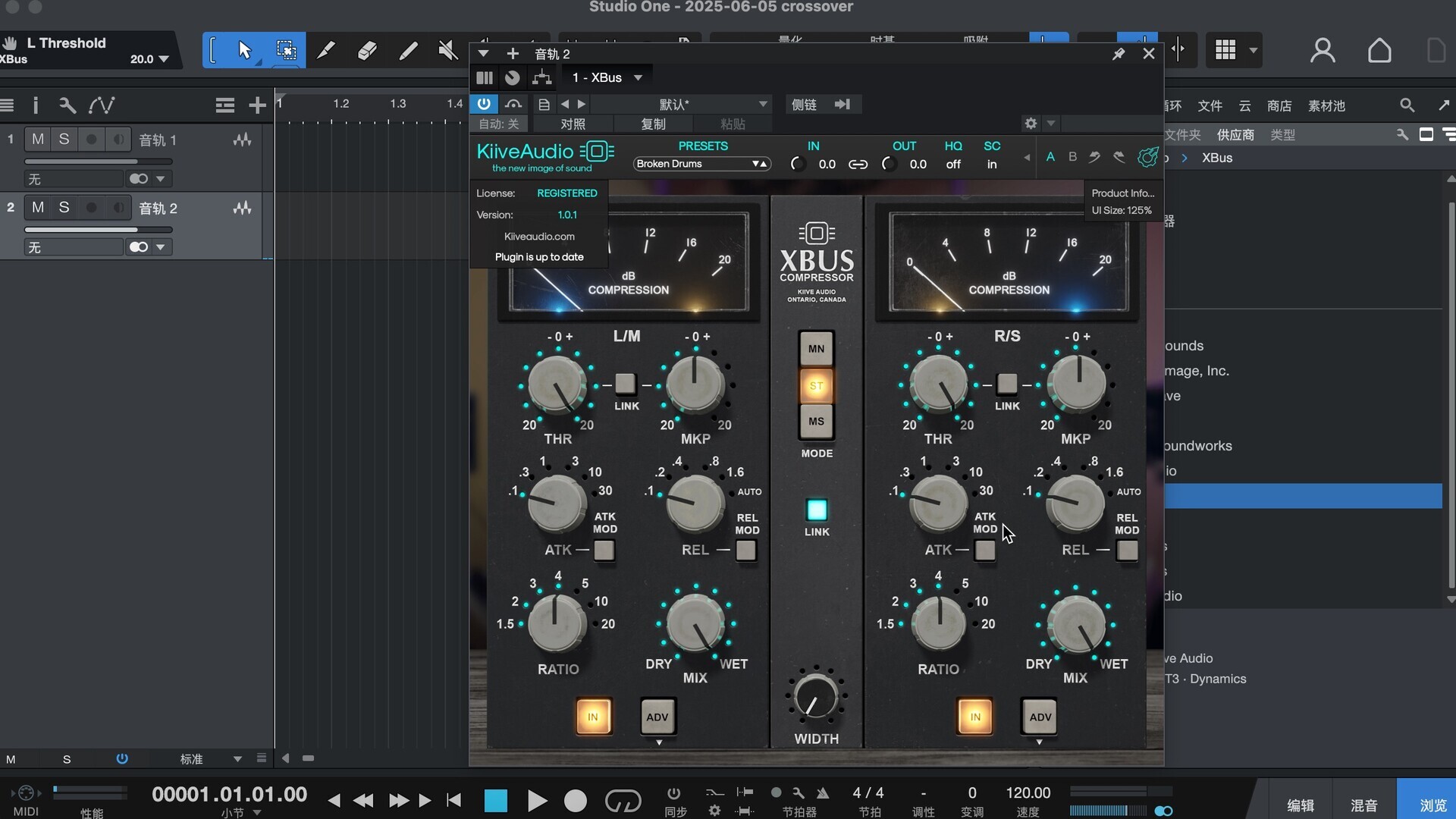Open the user account icon
1456x819 pixels.
(x=1323, y=51)
